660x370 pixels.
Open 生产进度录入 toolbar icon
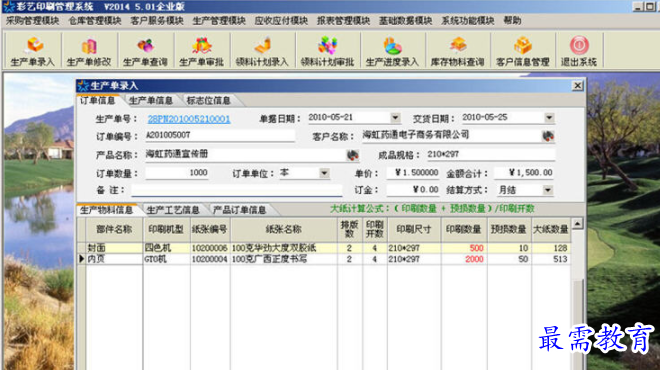click(x=392, y=51)
